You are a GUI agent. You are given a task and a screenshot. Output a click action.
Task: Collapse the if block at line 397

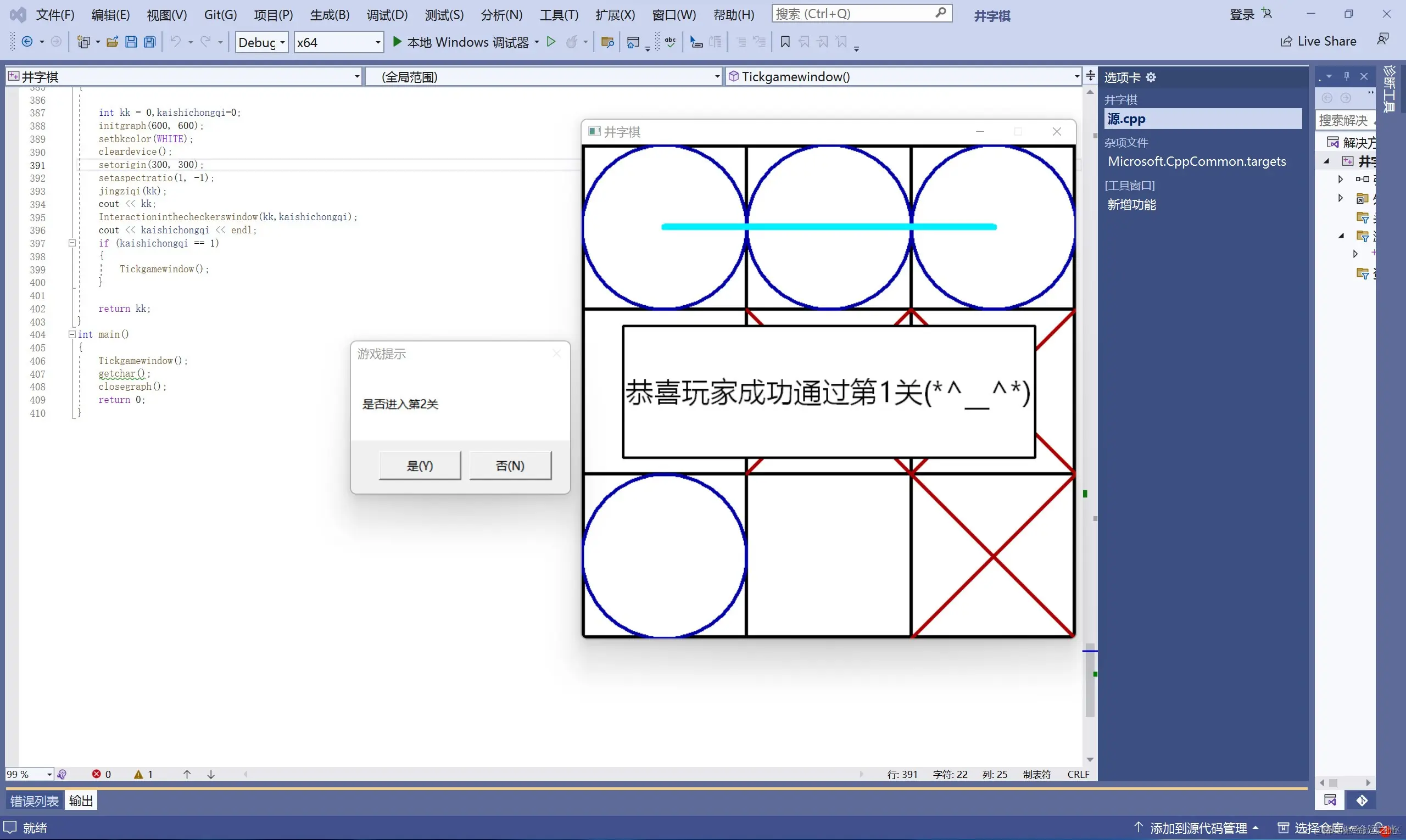coord(72,243)
